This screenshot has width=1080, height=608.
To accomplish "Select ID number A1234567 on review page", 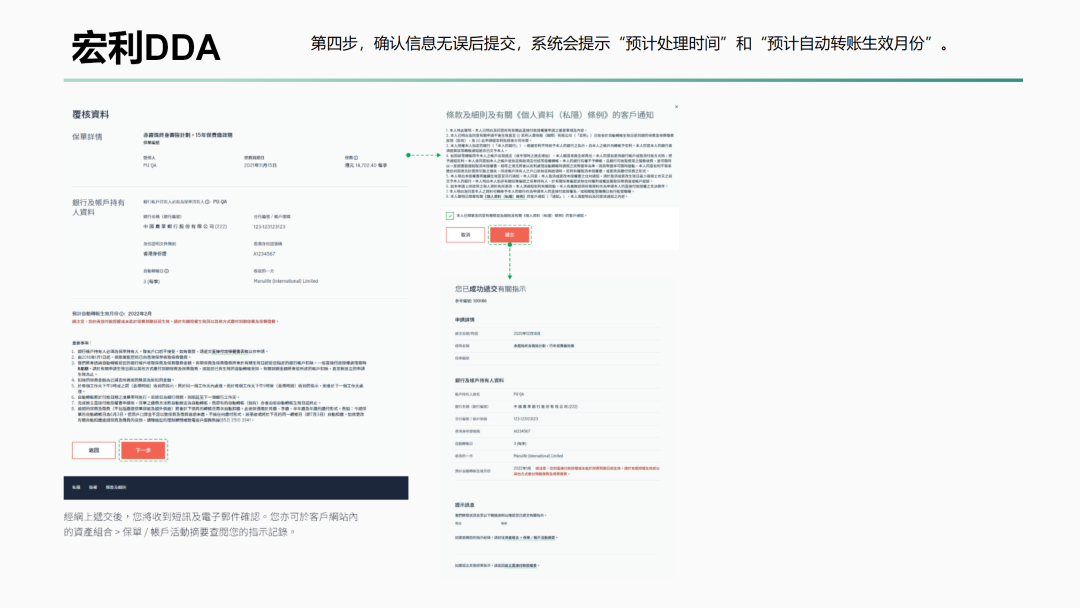I will pyautogui.click(x=264, y=254).
